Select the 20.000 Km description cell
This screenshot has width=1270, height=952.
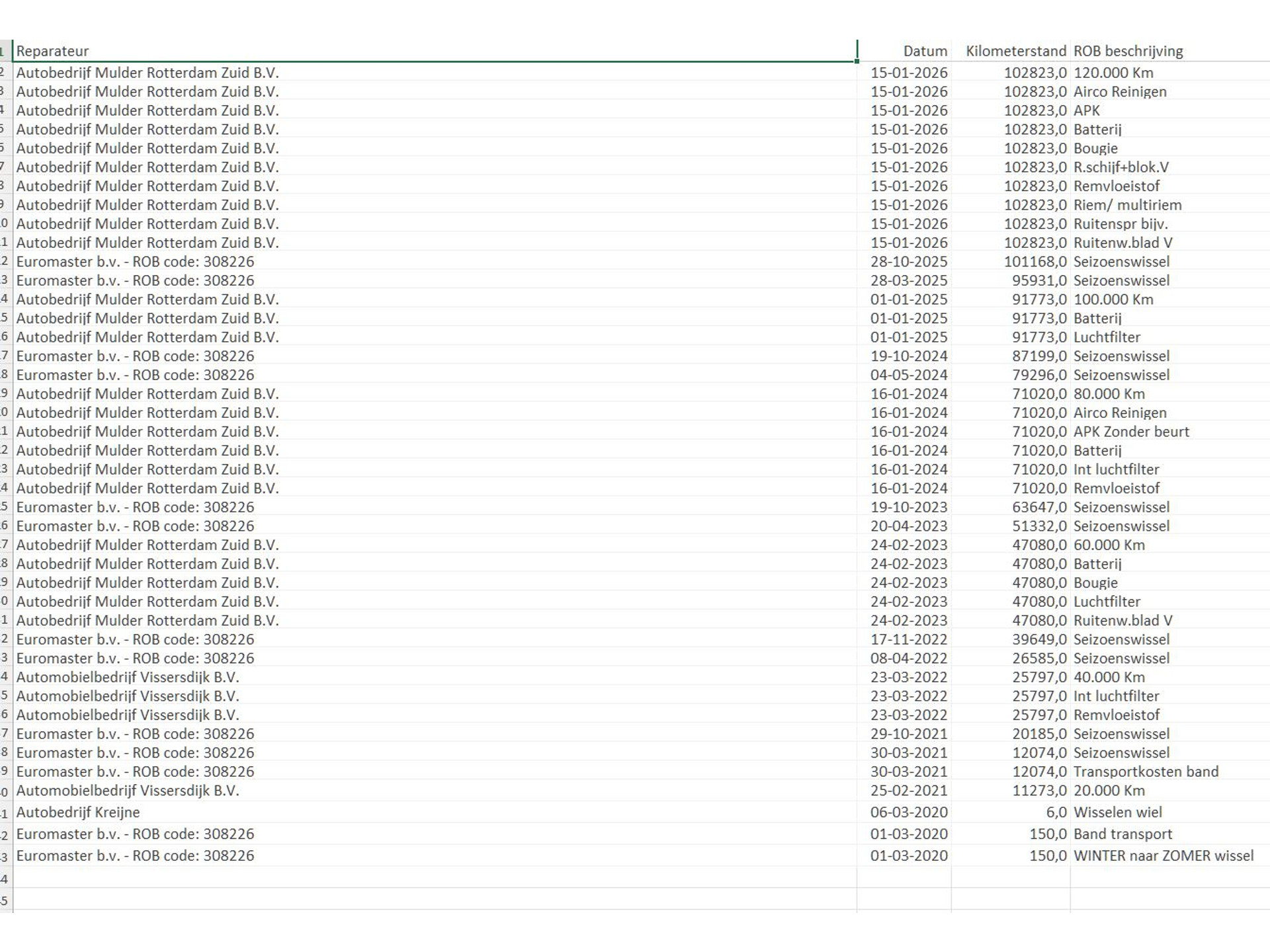[x=1109, y=791]
